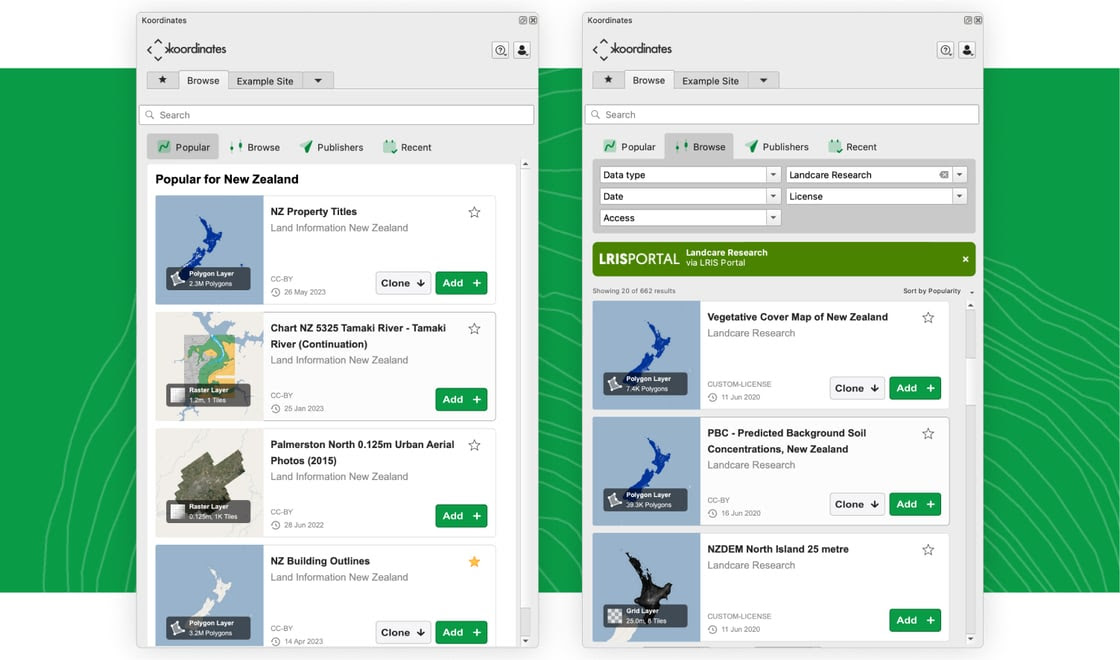Open NZ Building Outlines thumbnail

209,596
